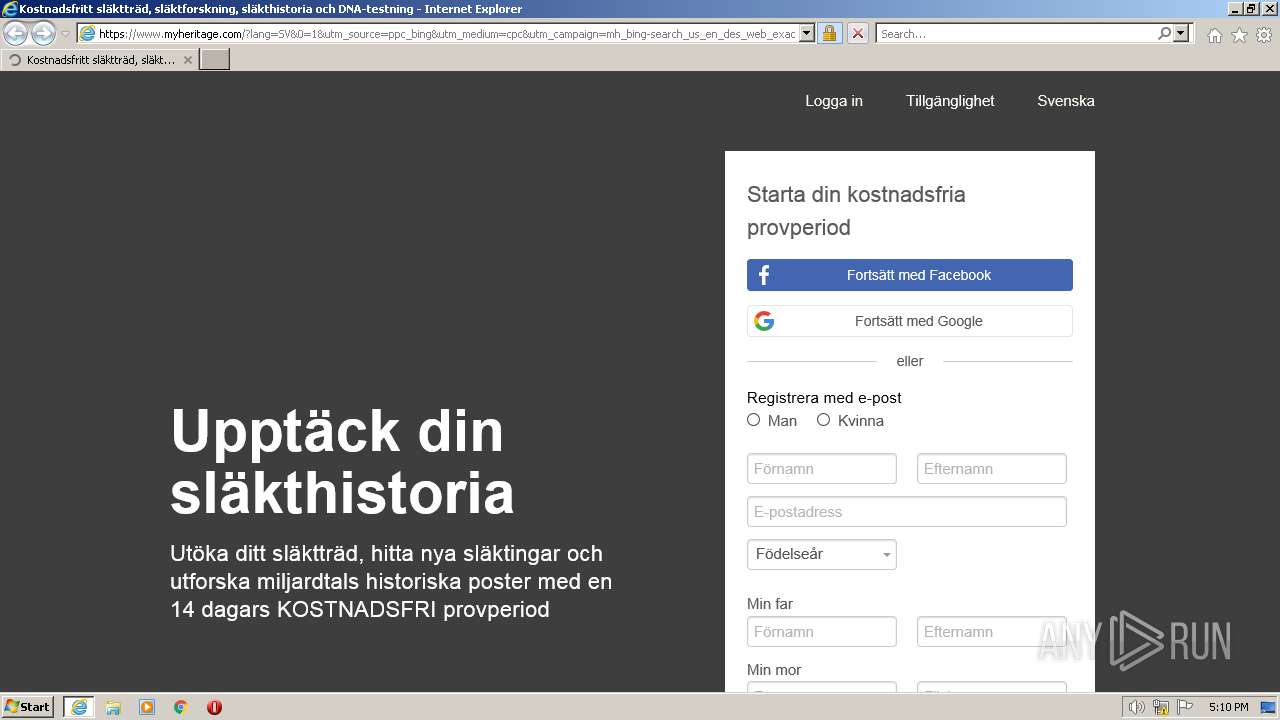Select the Man radio button
Image resolution: width=1280 pixels, height=720 pixels.
coord(754,420)
